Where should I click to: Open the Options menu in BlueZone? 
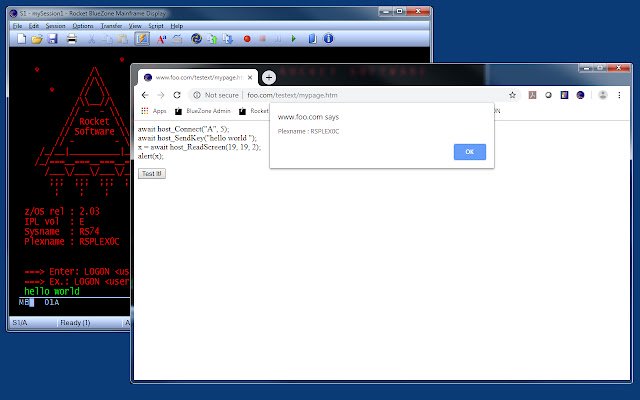[x=83, y=26]
